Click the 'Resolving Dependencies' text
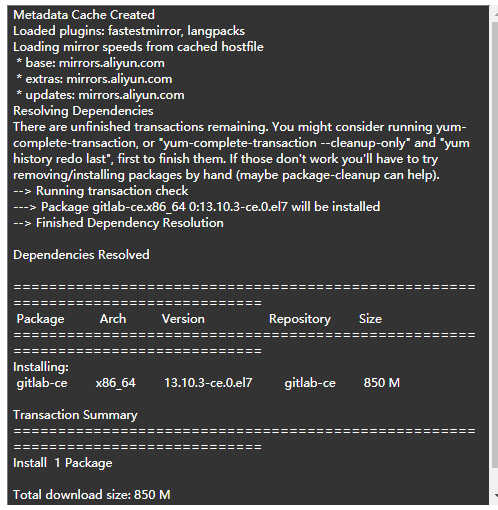498x510 pixels. tap(83, 111)
